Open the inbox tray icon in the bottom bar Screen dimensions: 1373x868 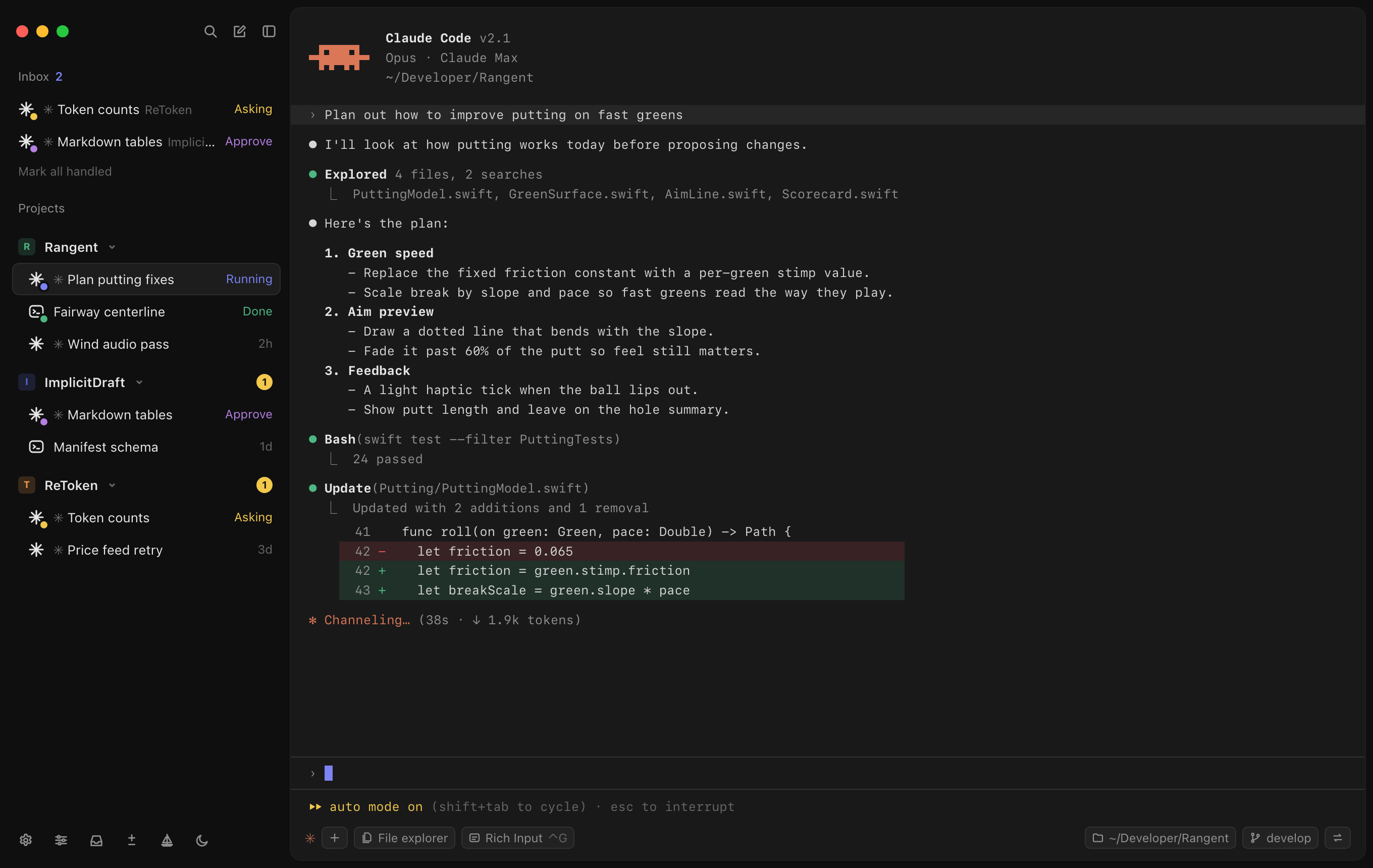tap(96, 840)
